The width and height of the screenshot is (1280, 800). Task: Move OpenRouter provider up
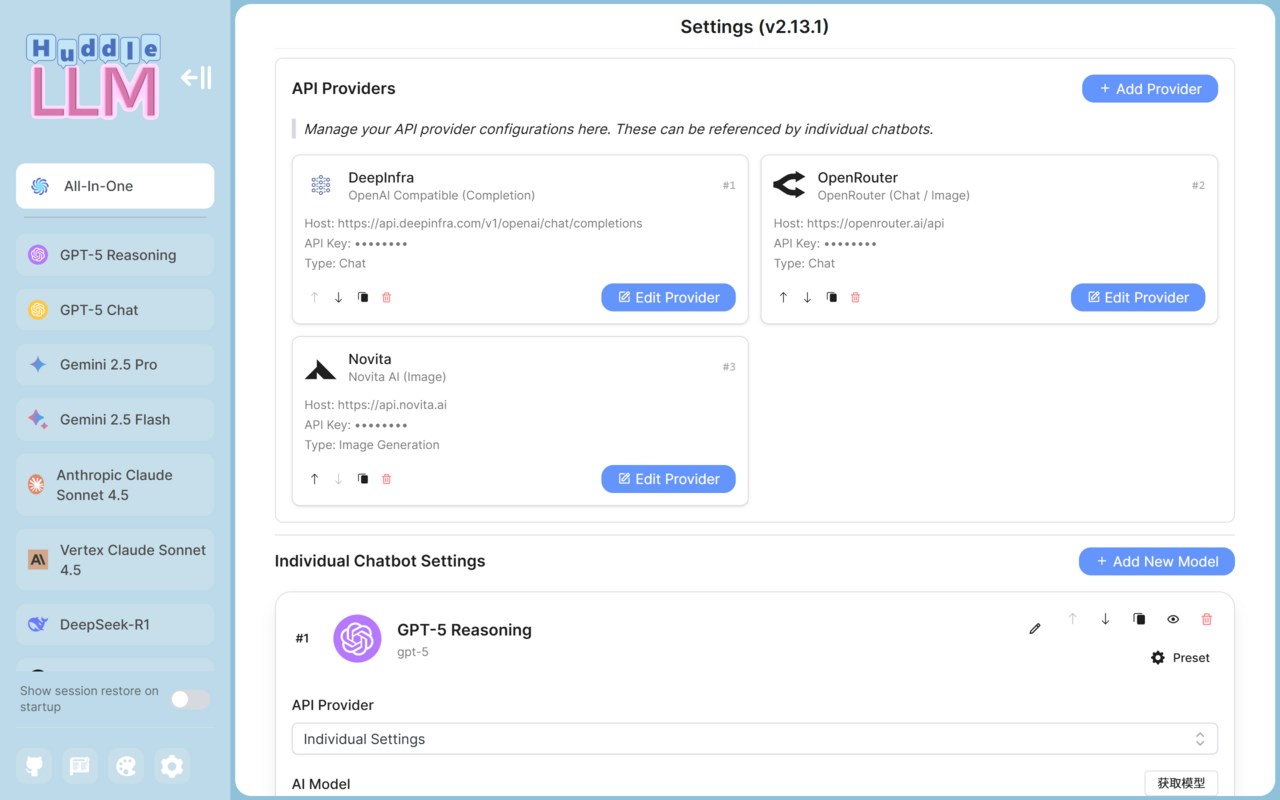click(783, 297)
